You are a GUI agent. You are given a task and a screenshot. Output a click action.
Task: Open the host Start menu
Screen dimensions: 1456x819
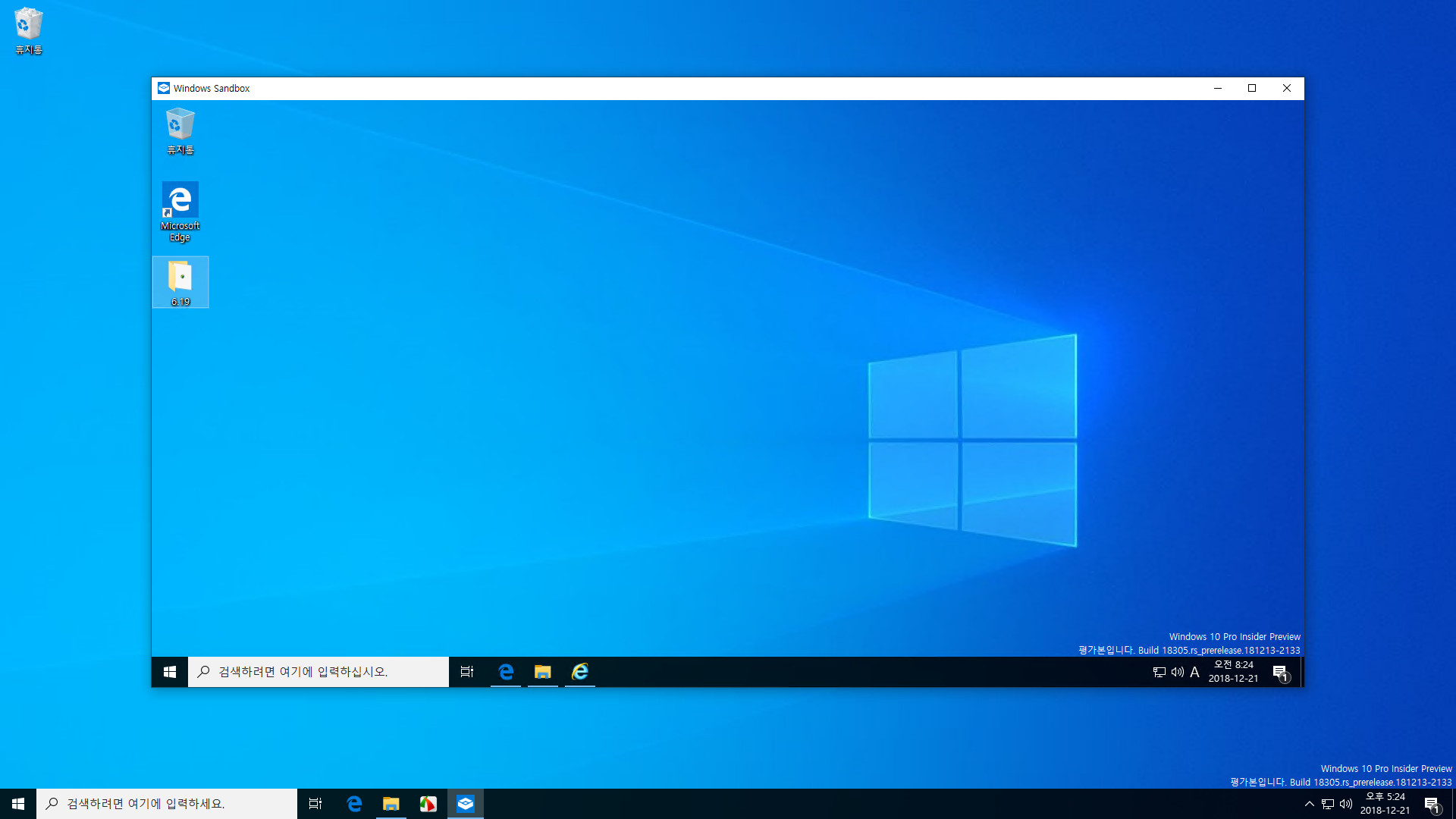[18, 804]
